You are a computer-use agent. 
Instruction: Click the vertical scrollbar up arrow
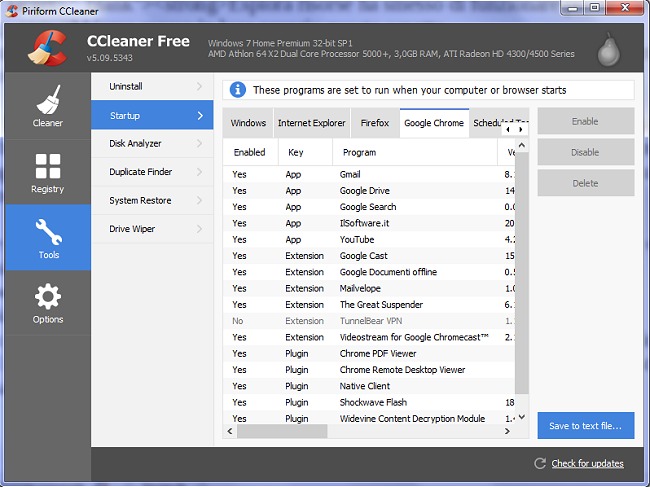522,145
